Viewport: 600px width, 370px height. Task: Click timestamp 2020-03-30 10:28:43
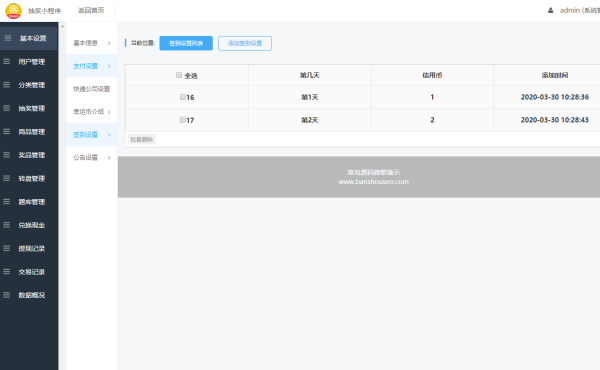pyautogui.click(x=554, y=120)
